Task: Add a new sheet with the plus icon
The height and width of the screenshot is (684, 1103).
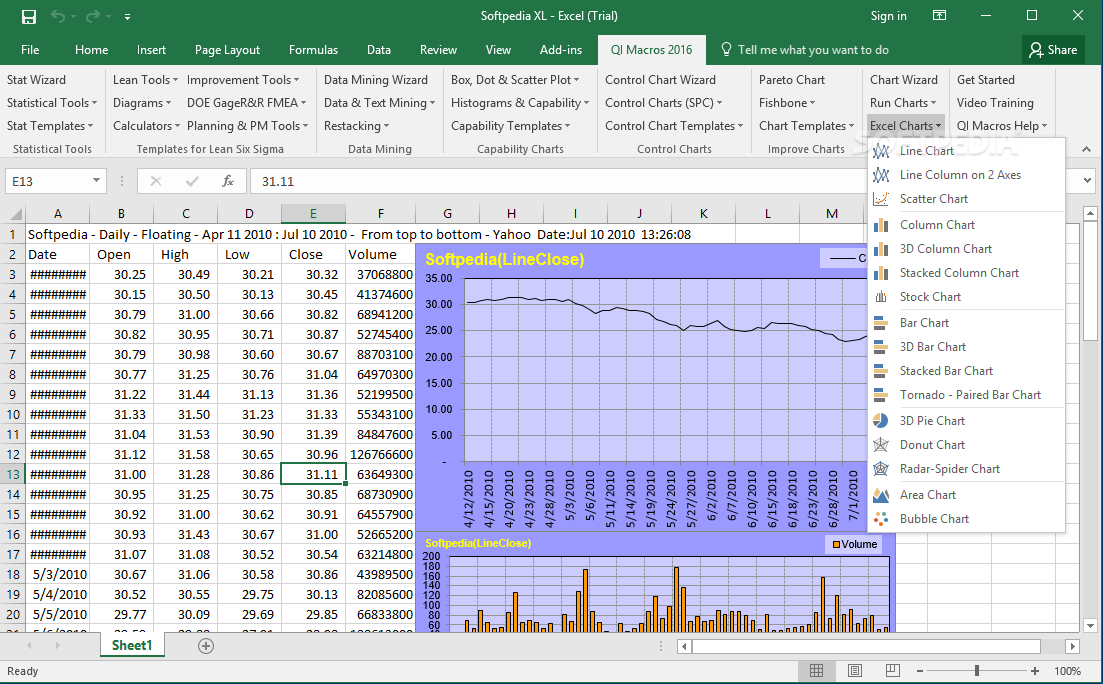Action: click(x=205, y=646)
